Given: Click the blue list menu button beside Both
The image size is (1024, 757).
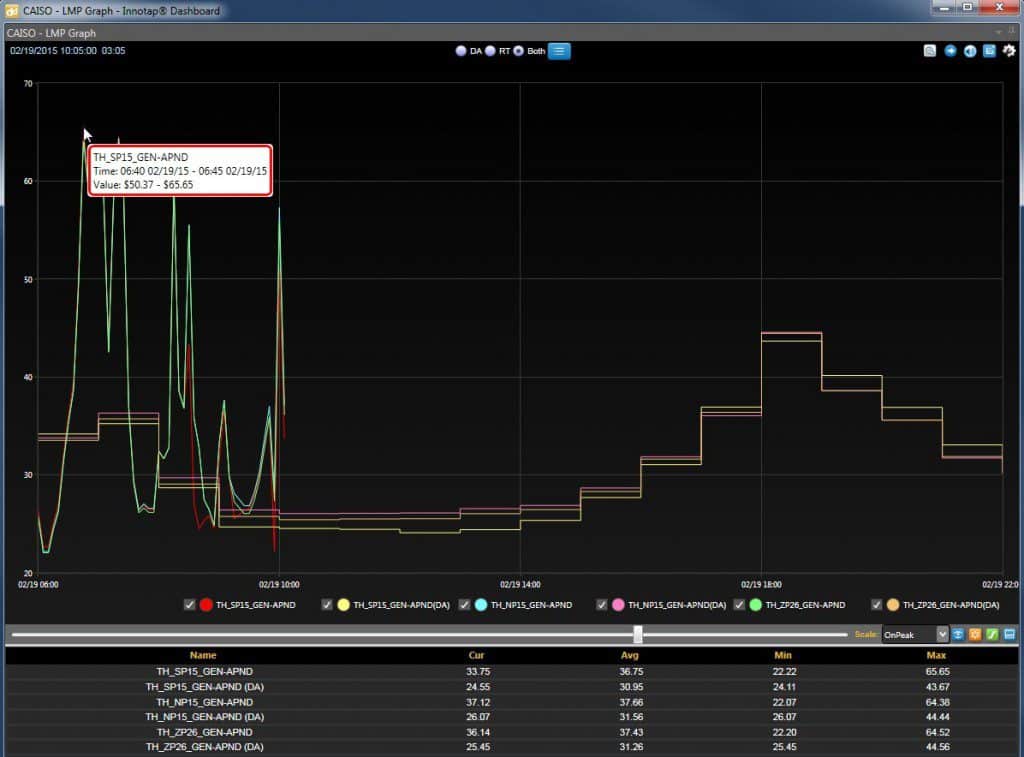Looking at the screenshot, I should click(559, 51).
